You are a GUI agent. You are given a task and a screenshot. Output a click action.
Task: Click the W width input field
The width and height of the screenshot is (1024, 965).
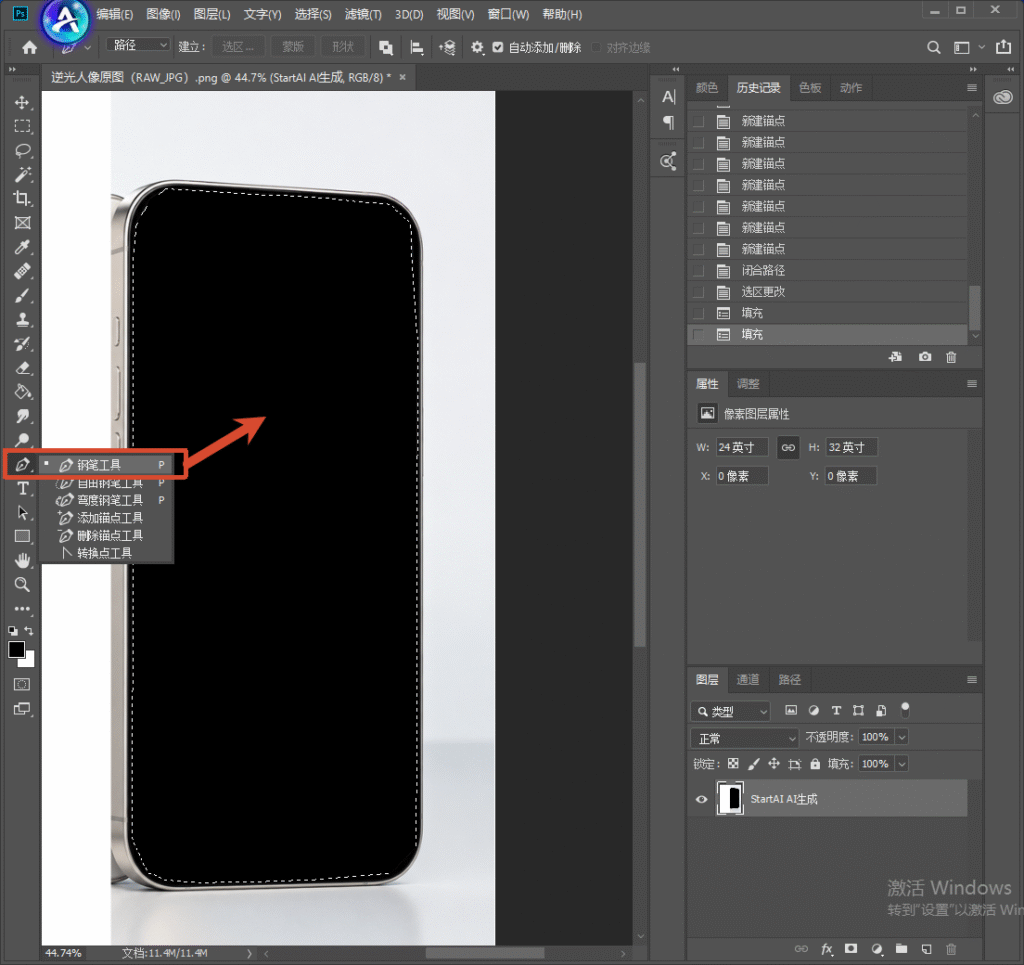coord(742,447)
